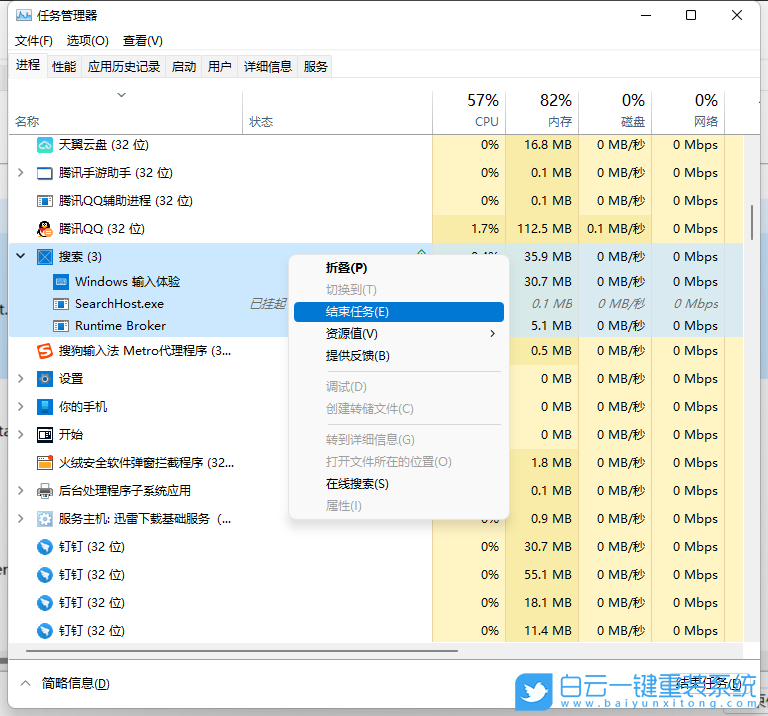Click the 搜狗输入法 Metro icon
The width and height of the screenshot is (768, 716).
(x=45, y=351)
